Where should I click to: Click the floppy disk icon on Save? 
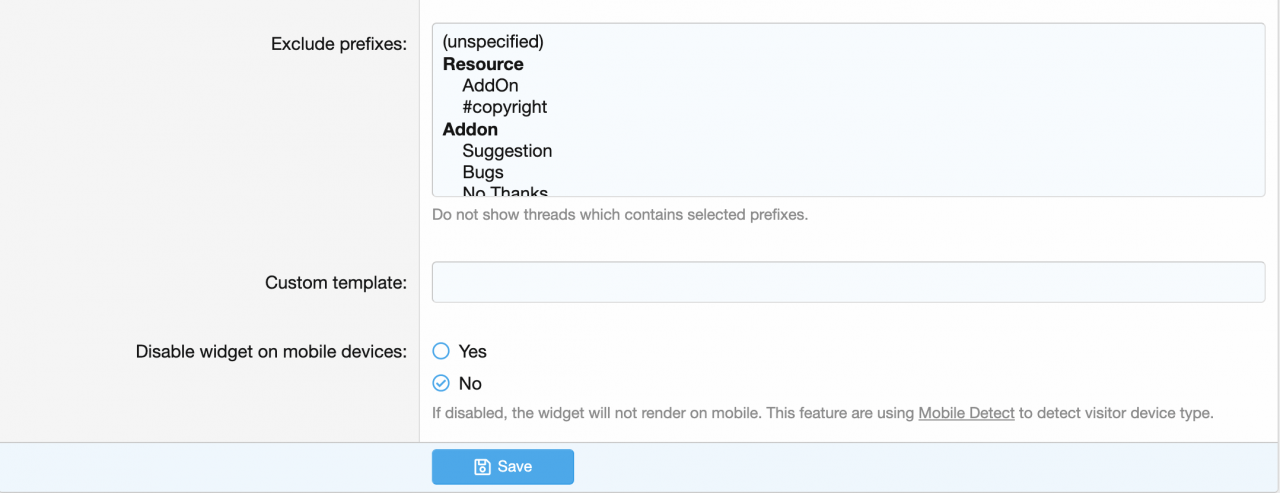coord(482,467)
